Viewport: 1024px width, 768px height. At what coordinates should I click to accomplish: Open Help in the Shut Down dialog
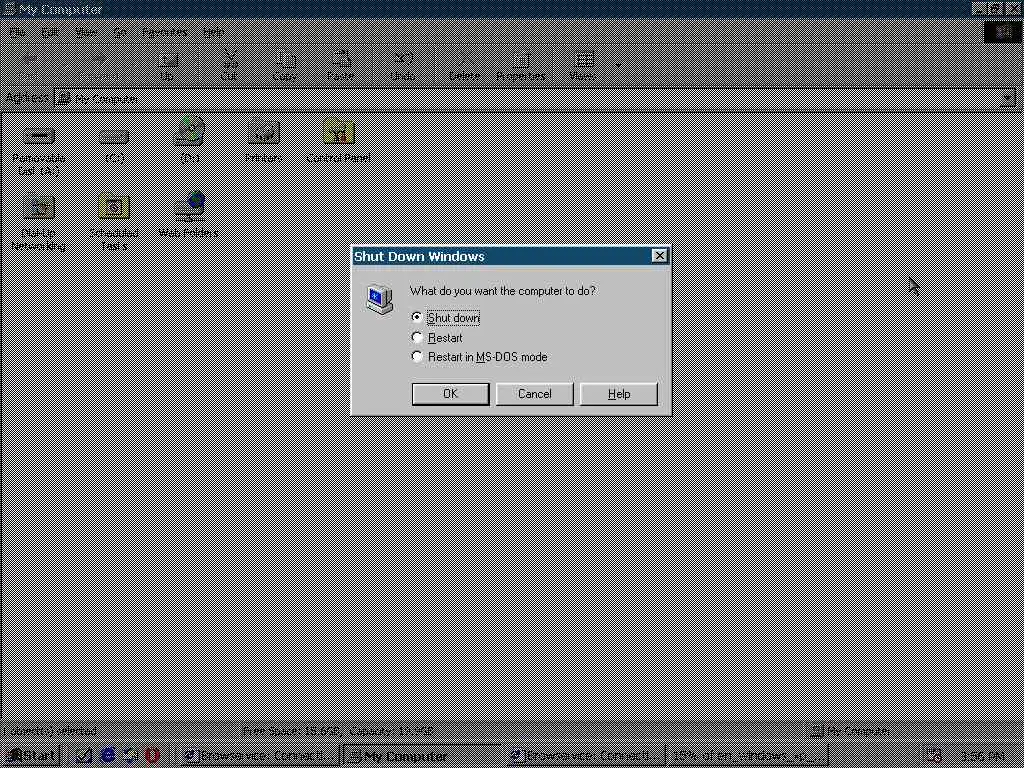618,394
